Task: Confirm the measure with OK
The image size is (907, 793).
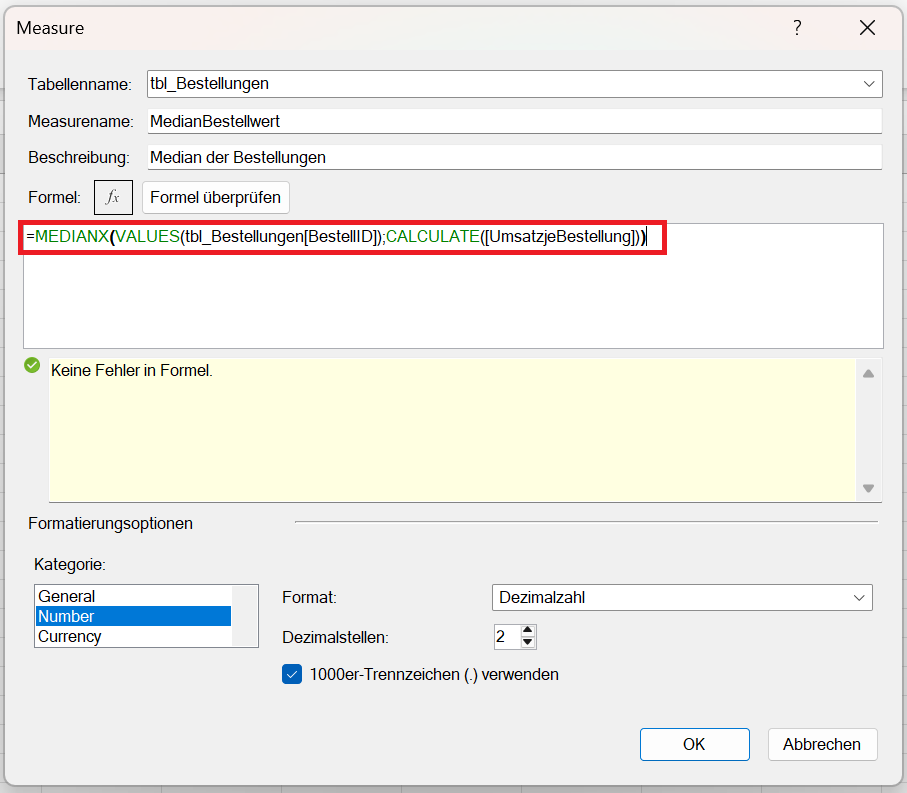Action: coord(694,744)
